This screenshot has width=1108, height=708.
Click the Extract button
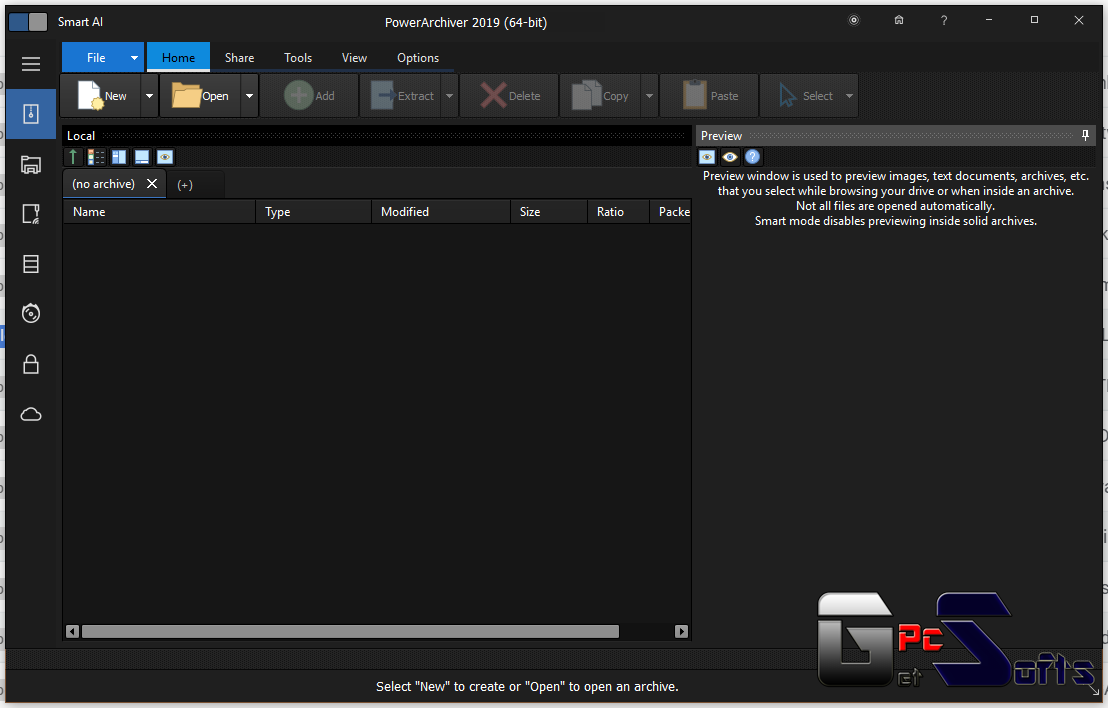tap(401, 95)
